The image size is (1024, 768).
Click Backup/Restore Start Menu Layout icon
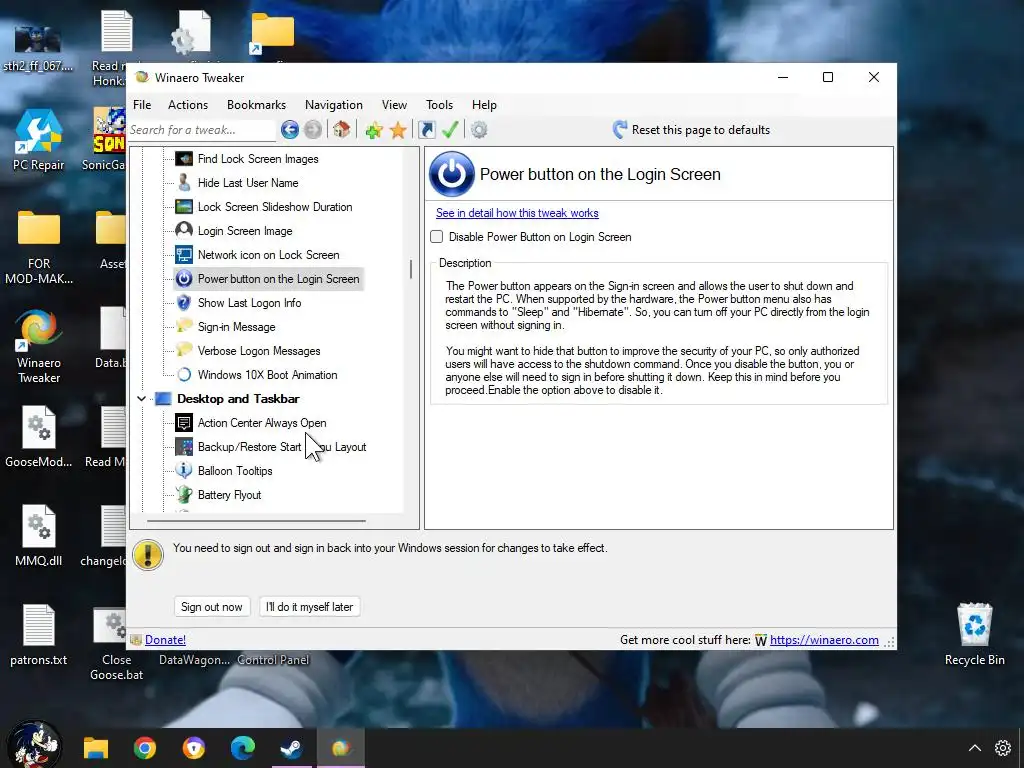184,447
